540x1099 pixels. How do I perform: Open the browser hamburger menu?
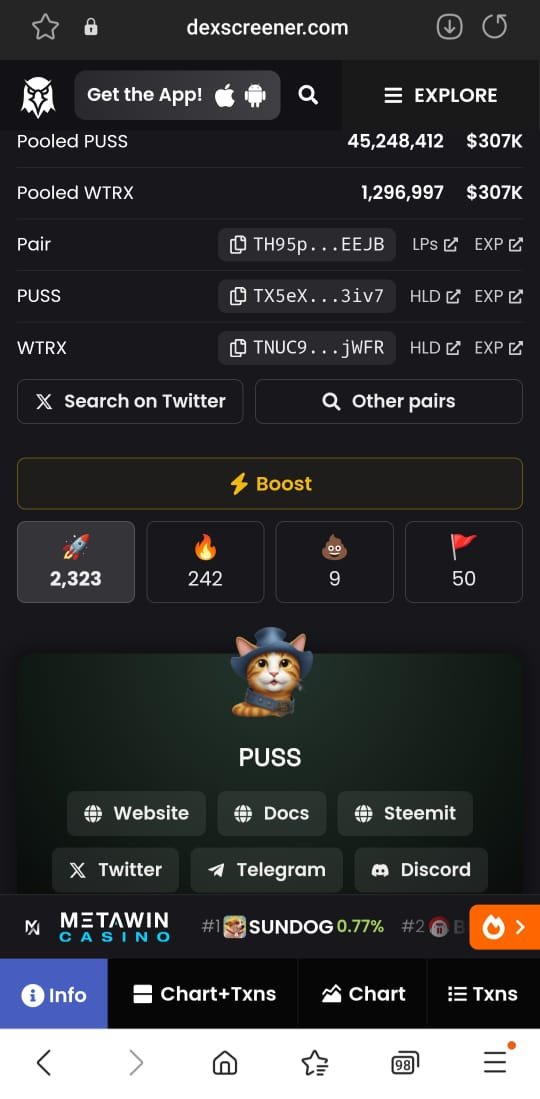[496, 1061]
